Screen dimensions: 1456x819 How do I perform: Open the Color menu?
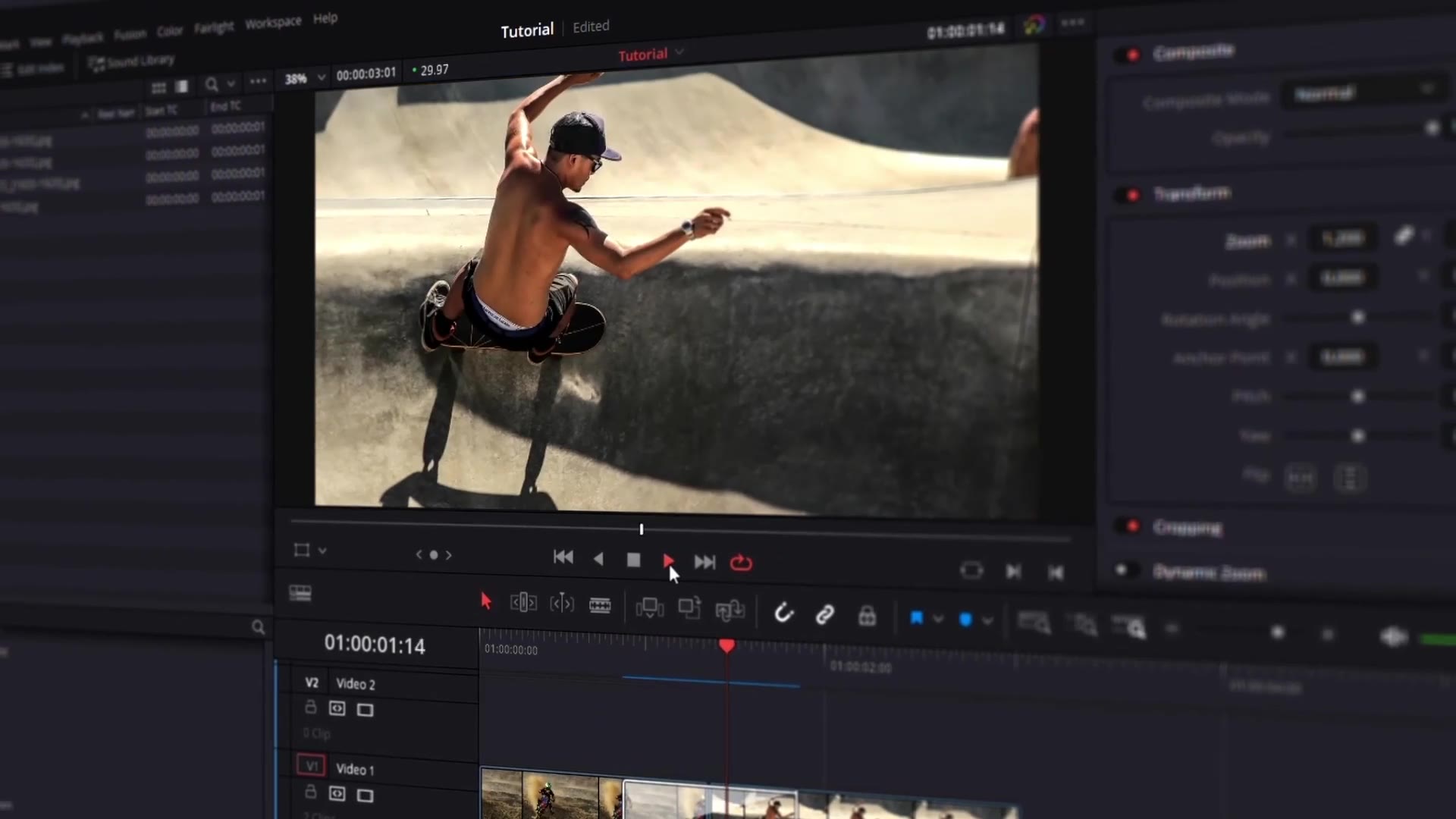(x=170, y=31)
